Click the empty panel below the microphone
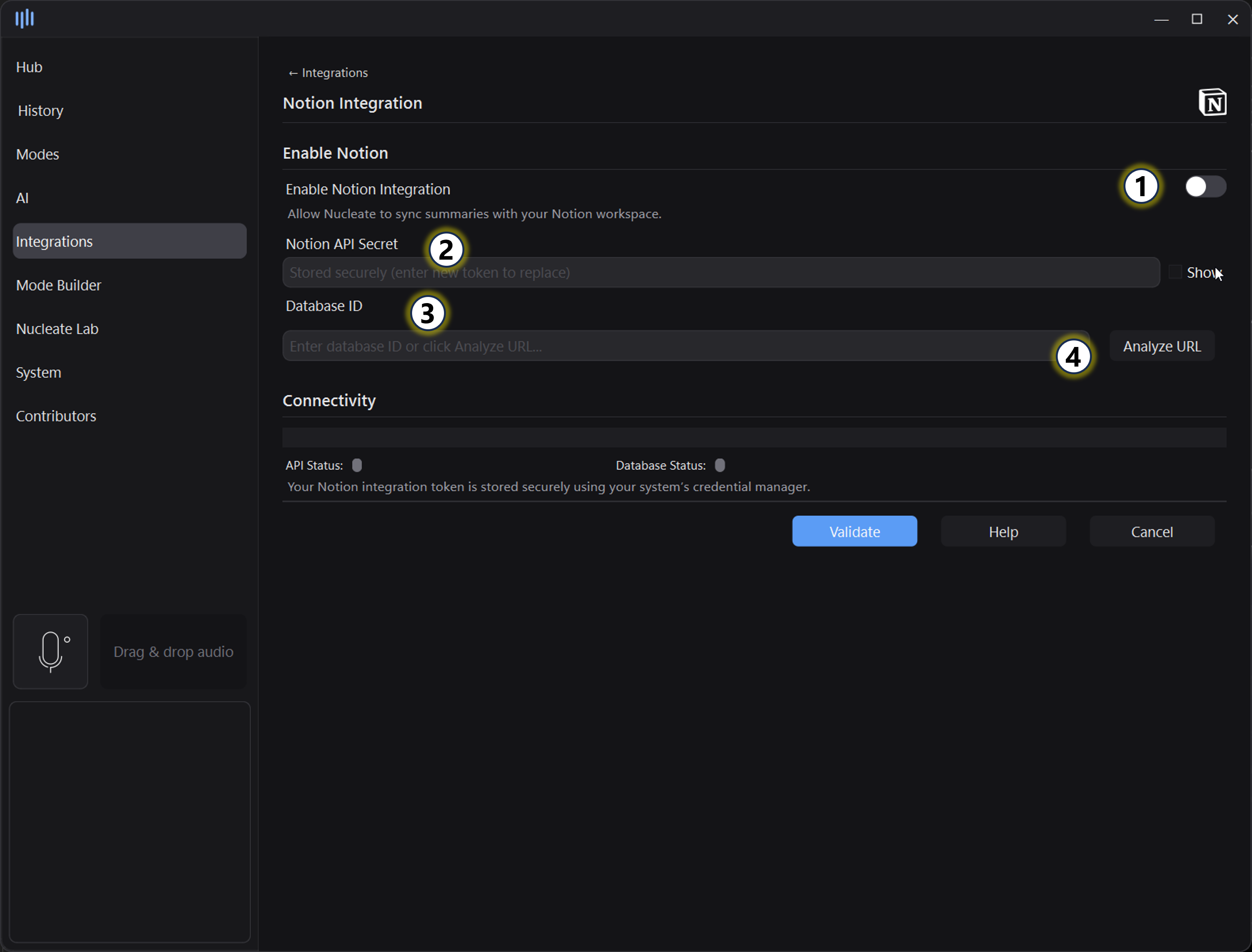This screenshot has height=952, width=1252. click(130, 822)
